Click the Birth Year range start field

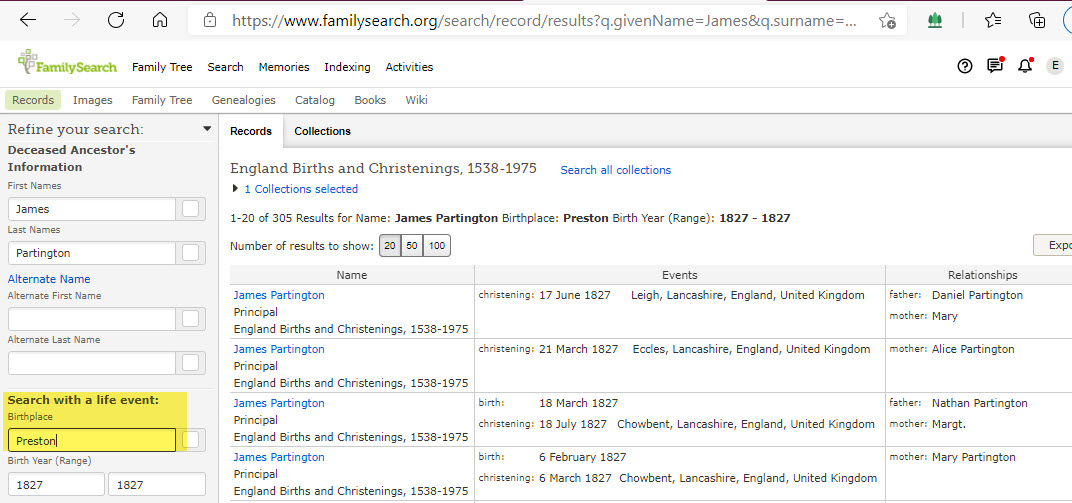coord(56,485)
